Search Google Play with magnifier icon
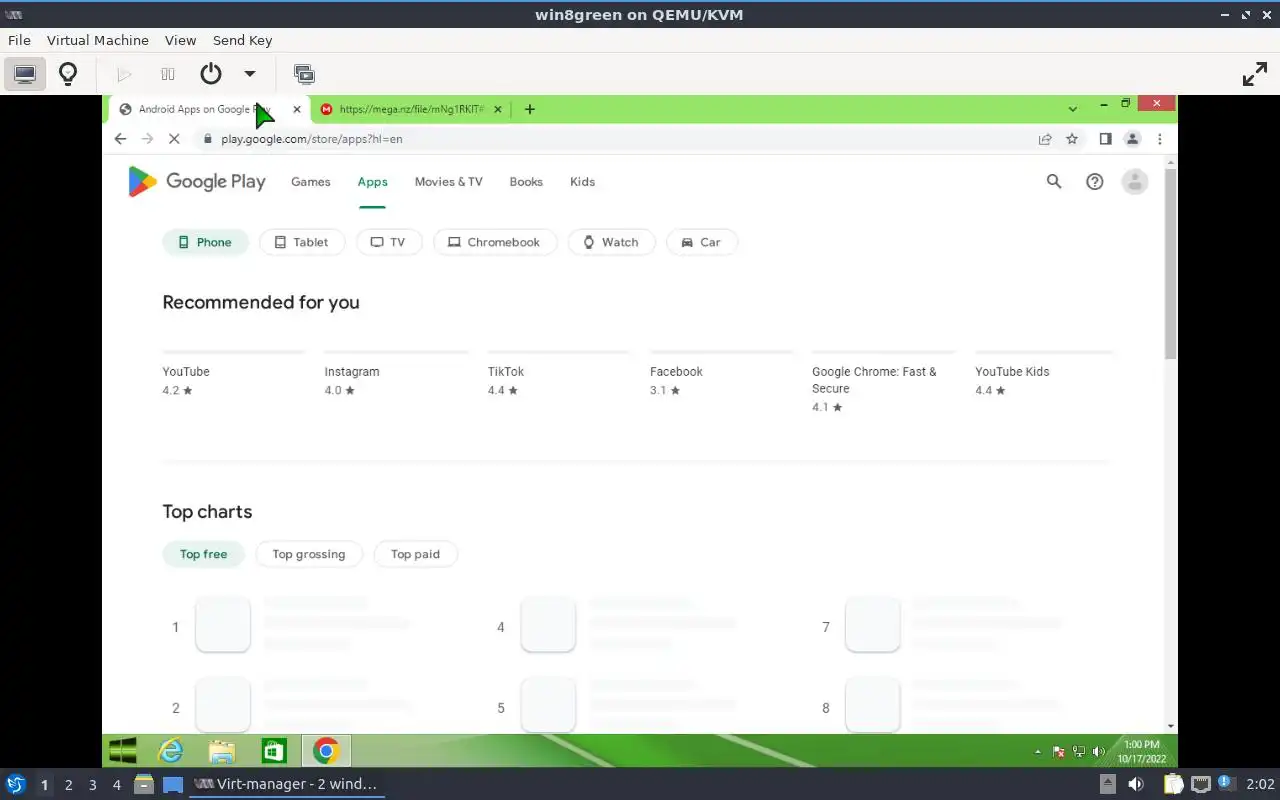Viewport: 1280px width, 800px height. coord(1054,181)
